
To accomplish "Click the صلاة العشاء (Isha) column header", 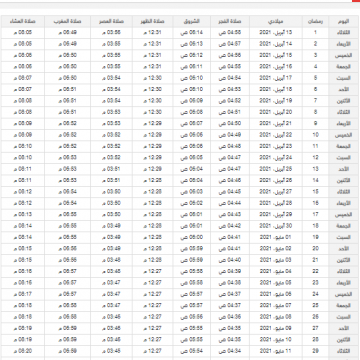I will click(x=23, y=21).
